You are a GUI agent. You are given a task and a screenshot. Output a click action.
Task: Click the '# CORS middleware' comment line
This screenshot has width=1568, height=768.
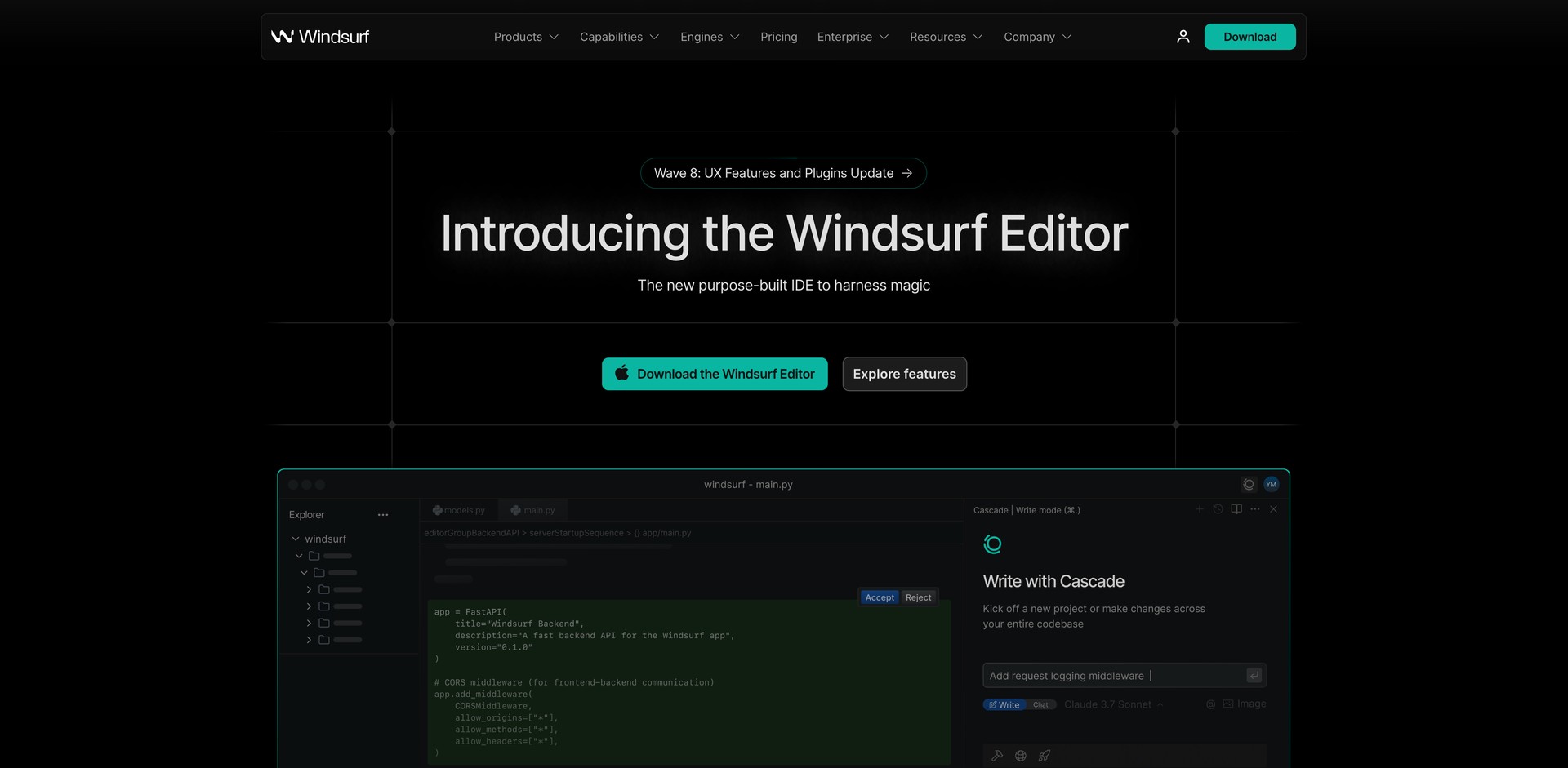pos(574,682)
